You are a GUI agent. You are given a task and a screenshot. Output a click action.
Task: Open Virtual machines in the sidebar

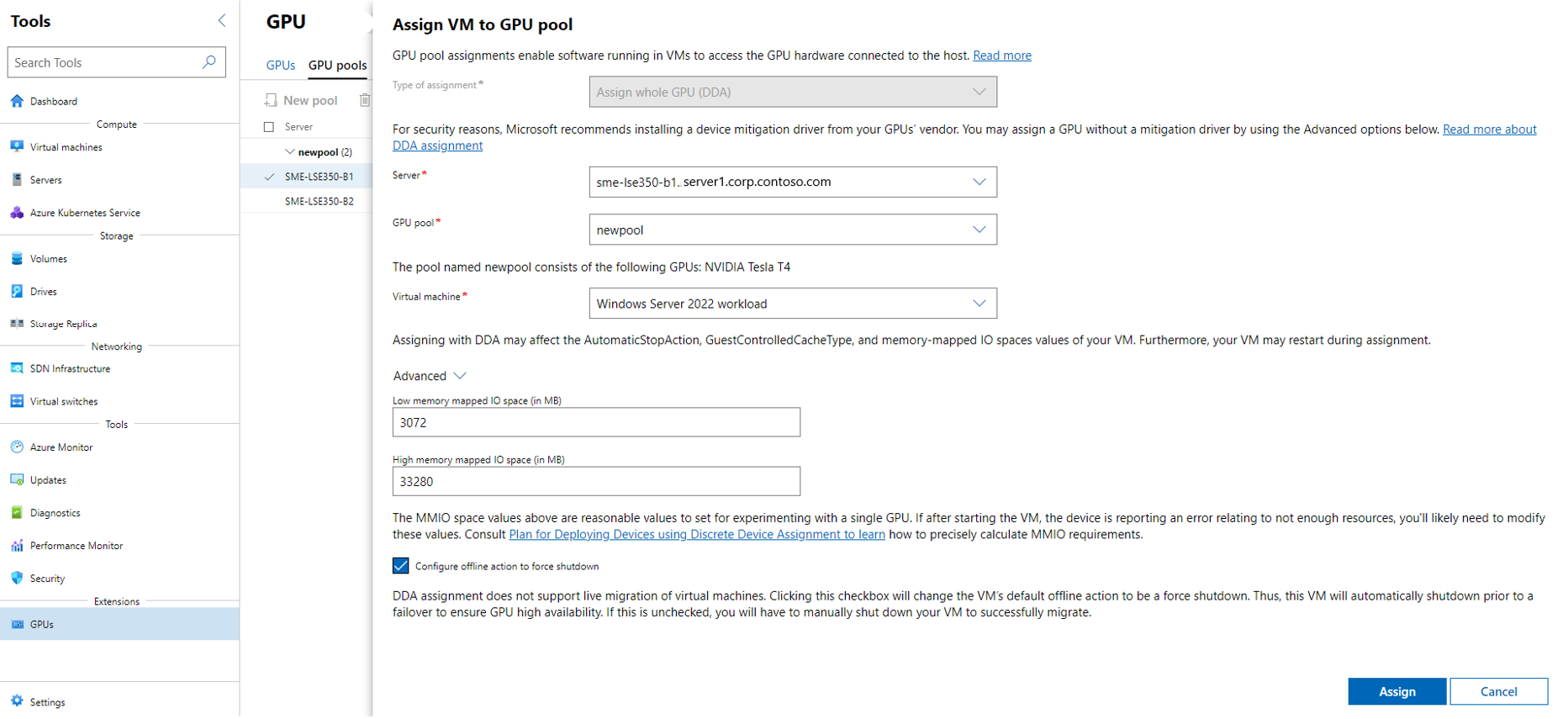tap(66, 147)
